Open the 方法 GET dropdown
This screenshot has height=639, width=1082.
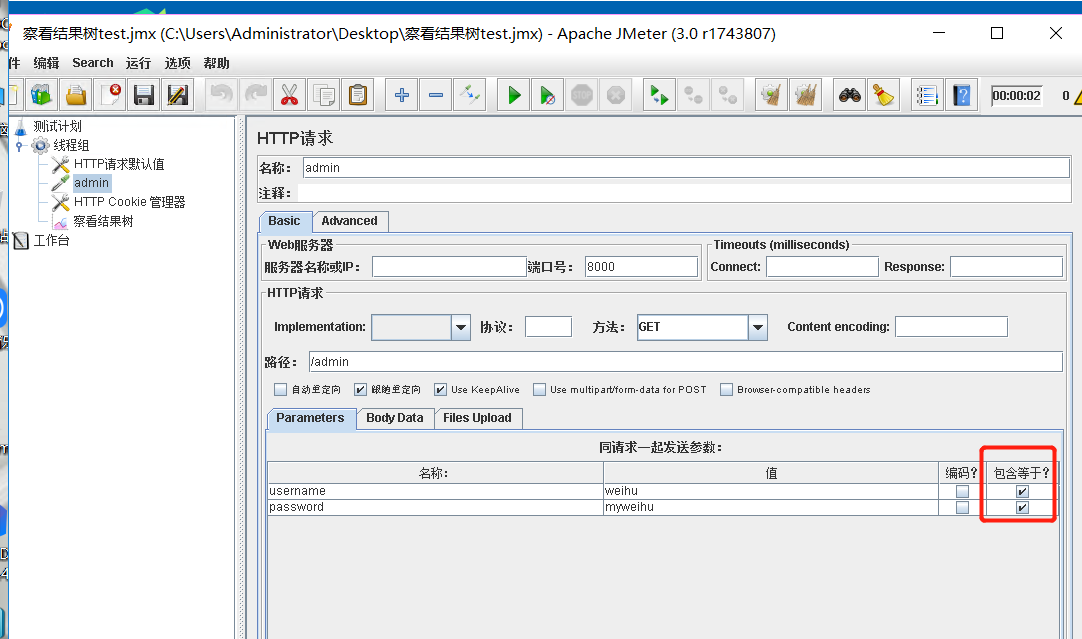(758, 327)
